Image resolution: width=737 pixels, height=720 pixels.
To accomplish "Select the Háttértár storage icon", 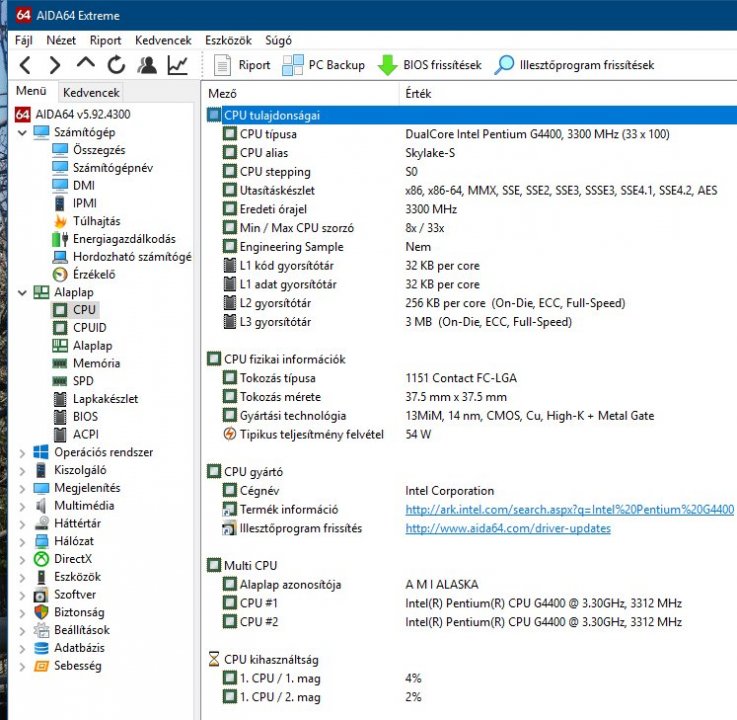I will [41, 523].
